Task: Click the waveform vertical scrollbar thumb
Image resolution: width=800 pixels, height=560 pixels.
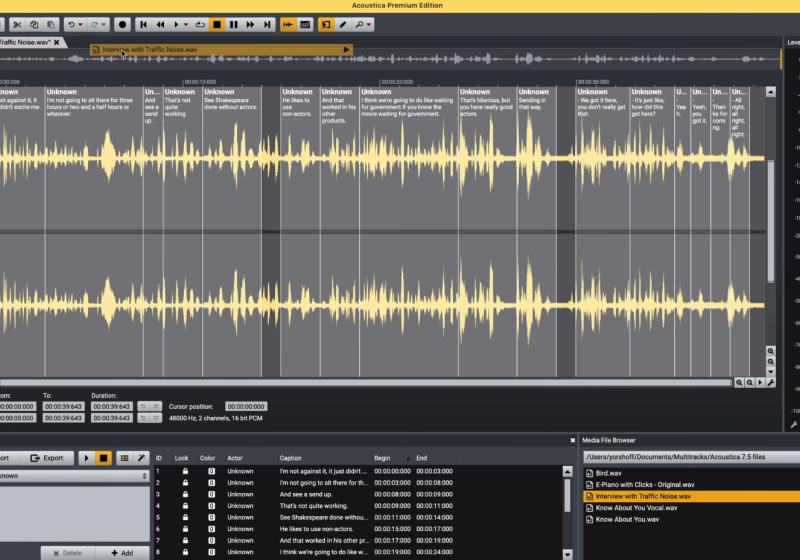Action: pos(770,221)
